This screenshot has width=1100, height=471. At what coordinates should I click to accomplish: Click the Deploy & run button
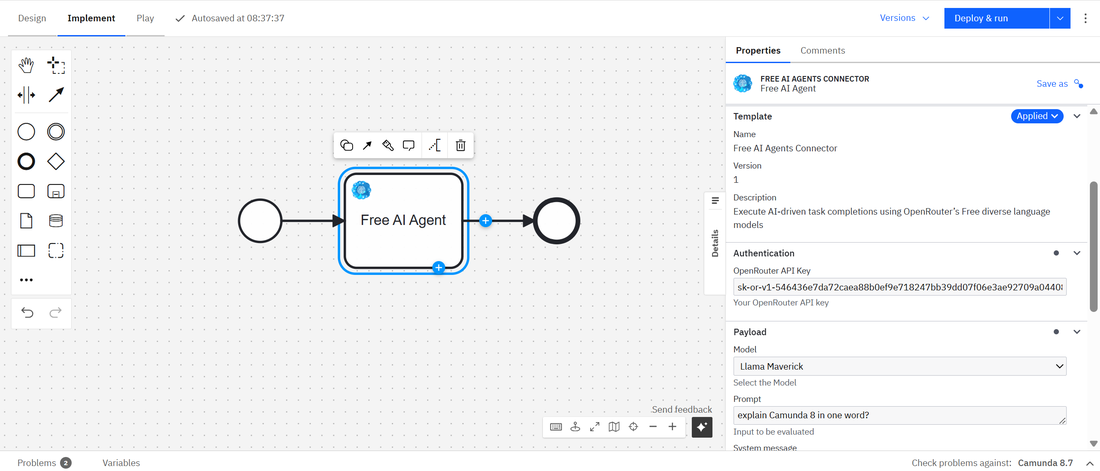(x=995, y=18)
